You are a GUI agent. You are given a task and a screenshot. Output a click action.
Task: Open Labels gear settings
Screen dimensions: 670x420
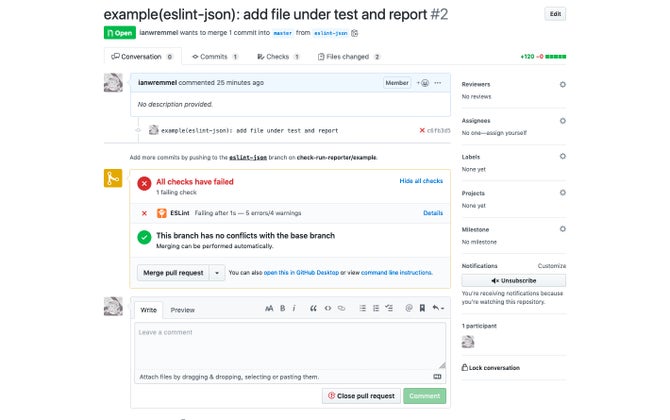(562, 156)
